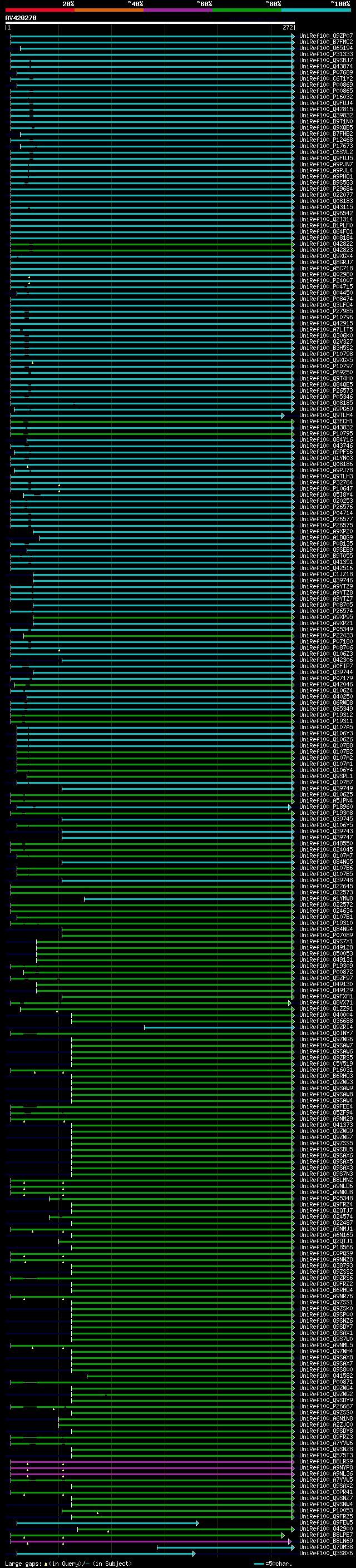Image resolution: width=356 pixels, height=1568 pixels.
Task: Select the label UniRef100_Q96542
Action: [326, 213]
